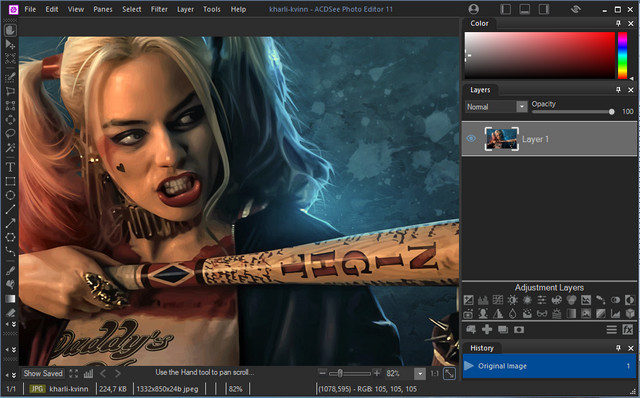Toggle full screen view icon
Screen dimensions: 640x398
73,374
